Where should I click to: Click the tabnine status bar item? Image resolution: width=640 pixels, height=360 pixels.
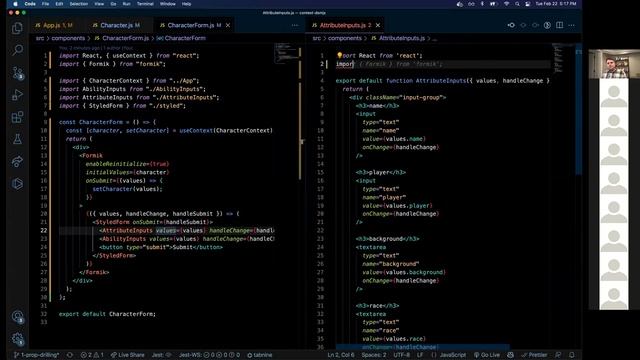coord(260,355)
